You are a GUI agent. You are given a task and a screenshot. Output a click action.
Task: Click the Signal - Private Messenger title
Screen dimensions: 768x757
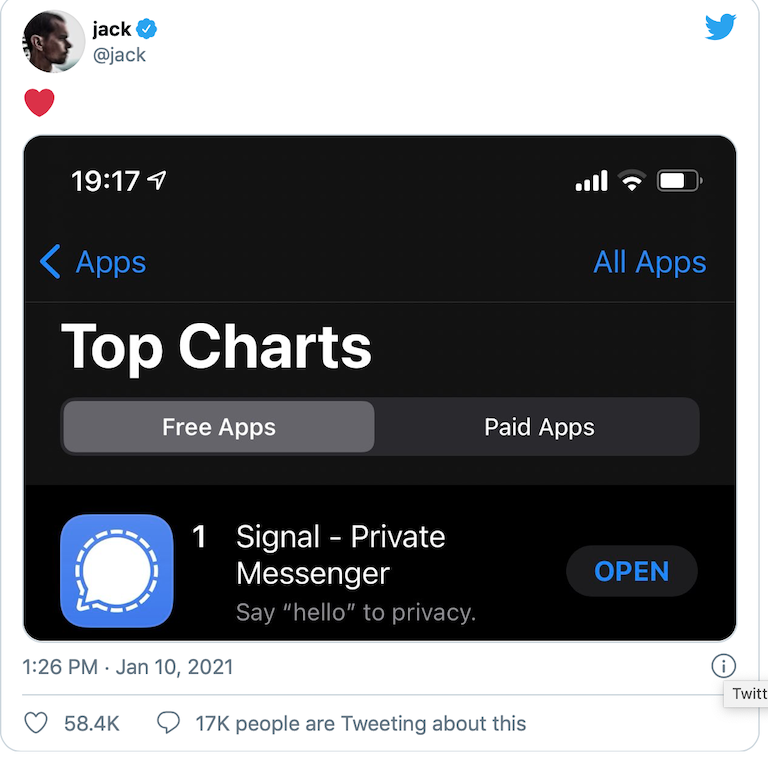(340, 555)
